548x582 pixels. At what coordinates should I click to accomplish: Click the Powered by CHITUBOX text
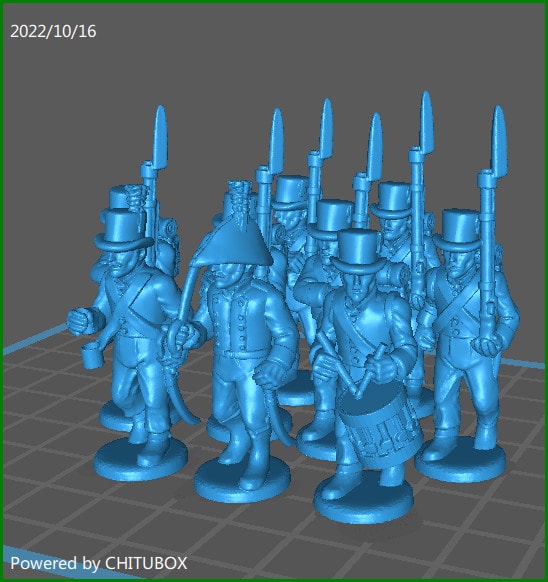[99, 563]
